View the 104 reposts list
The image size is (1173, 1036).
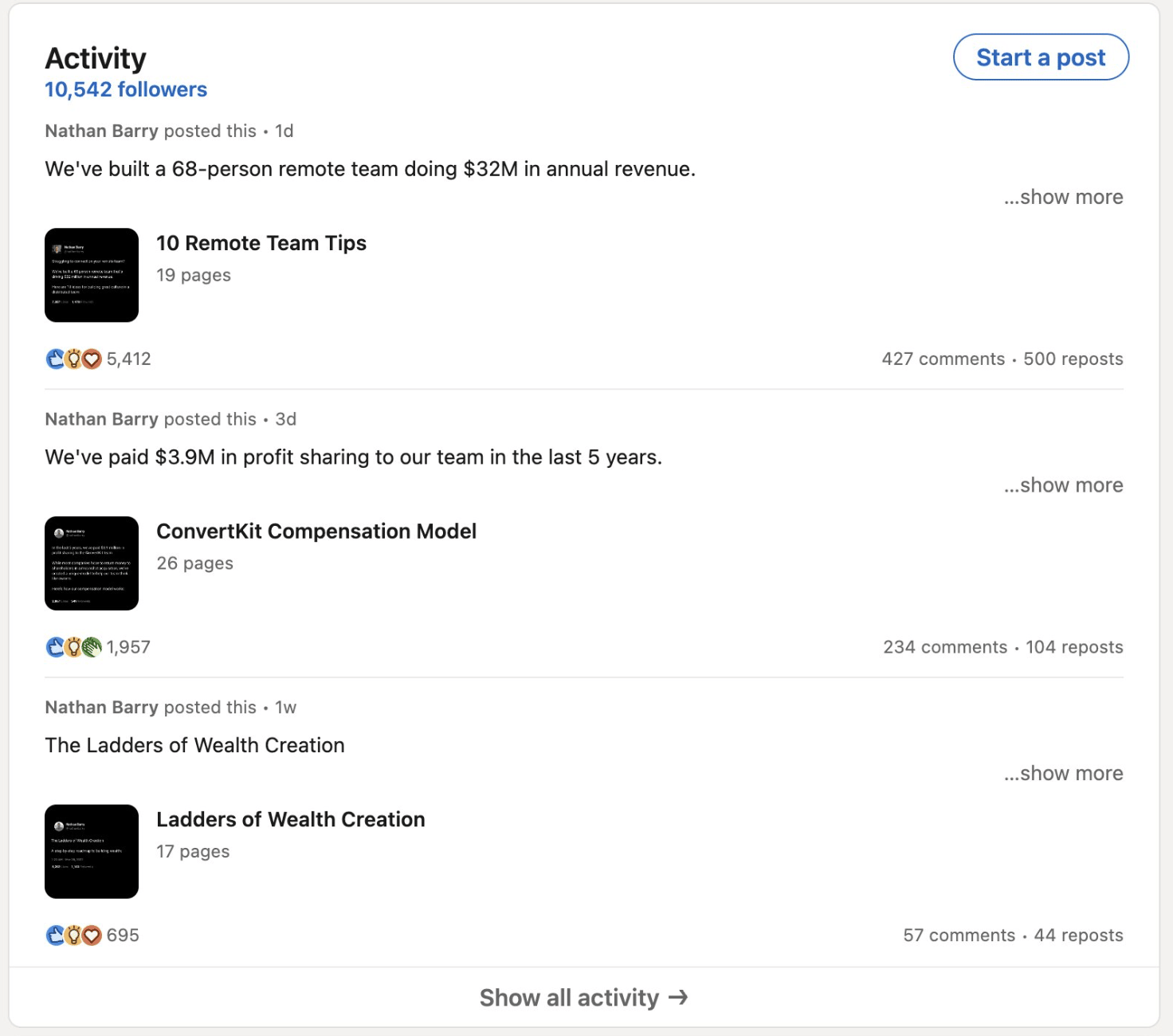pyautogui.click(x=1074, y=647)
